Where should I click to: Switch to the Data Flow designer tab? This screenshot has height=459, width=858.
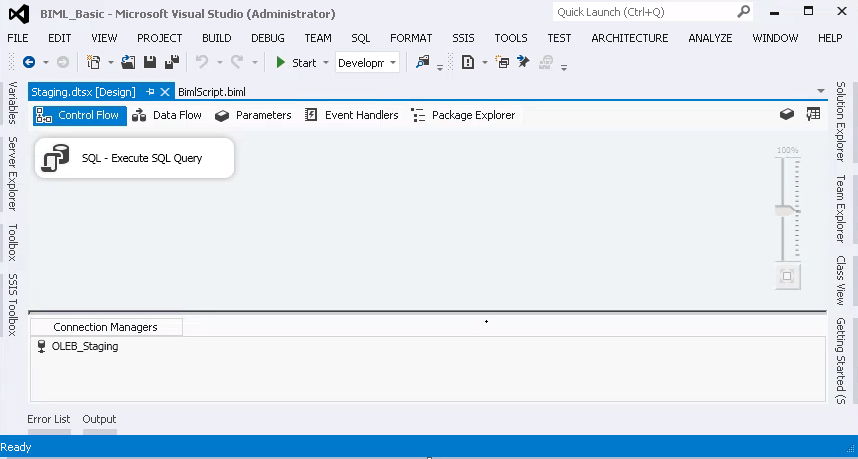(x=167, y=115)
